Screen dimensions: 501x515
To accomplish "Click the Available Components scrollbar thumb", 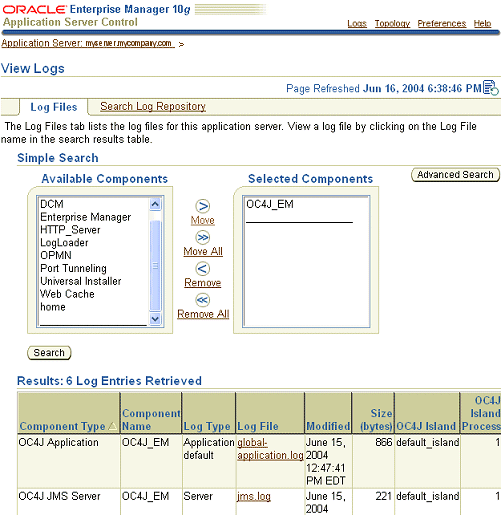I will click(x=155, y=266).
